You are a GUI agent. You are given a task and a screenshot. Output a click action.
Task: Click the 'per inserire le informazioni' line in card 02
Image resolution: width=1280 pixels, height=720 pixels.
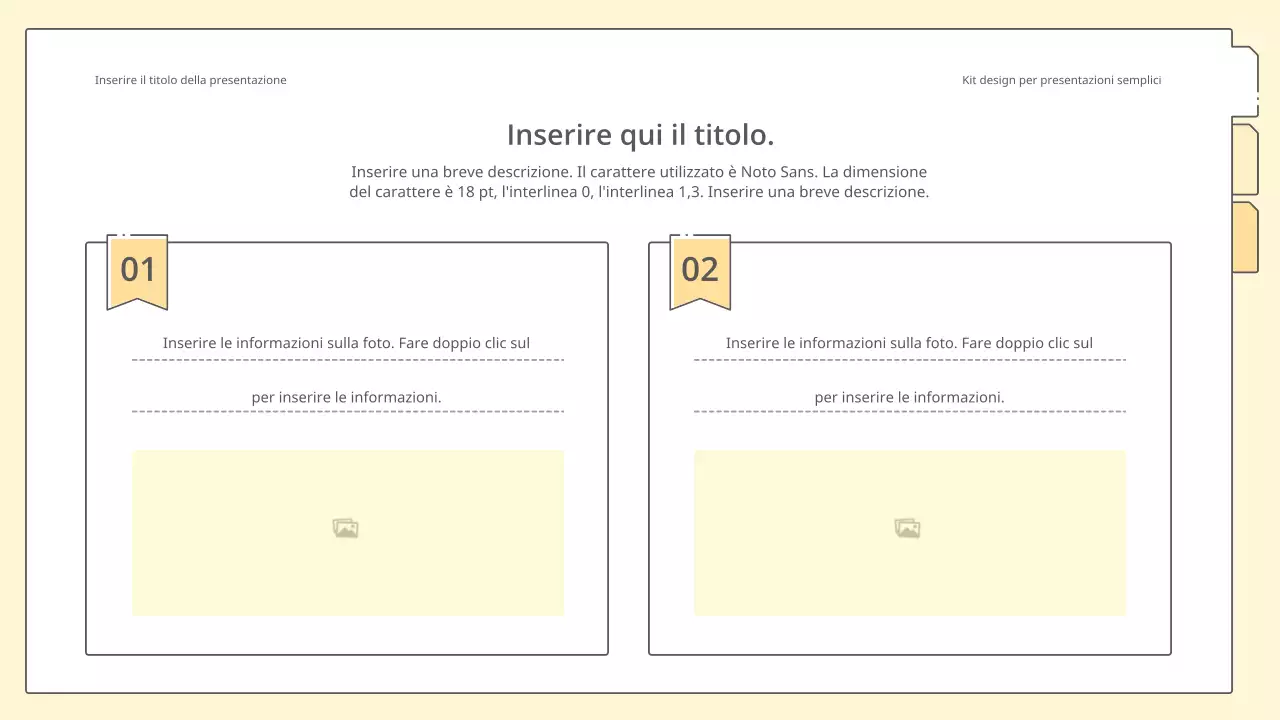pos(909,397)
